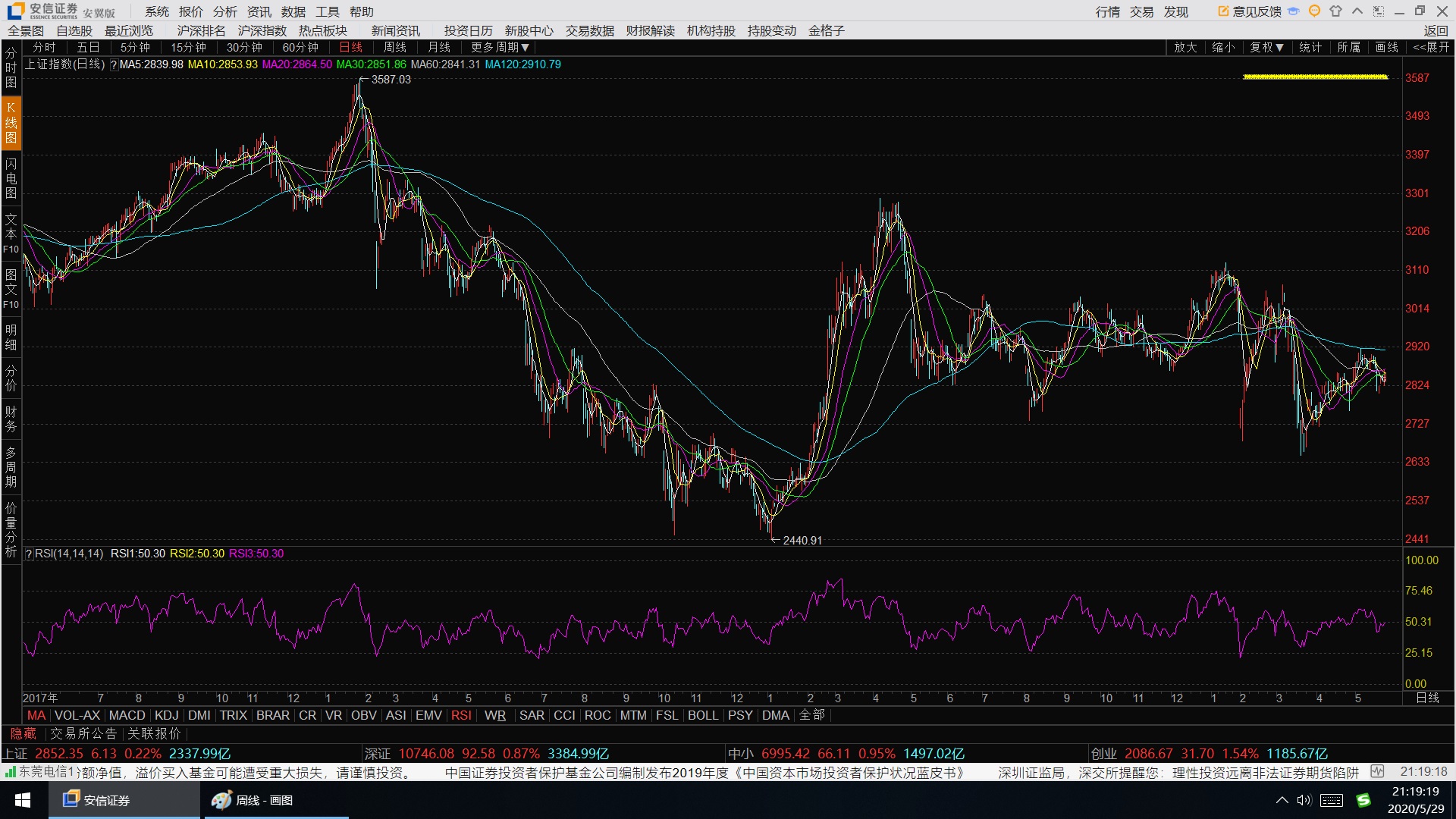Screen dimensions: 1456x819
Task: Open the 多周期 sidebar tab
Action: click(11, 466)
